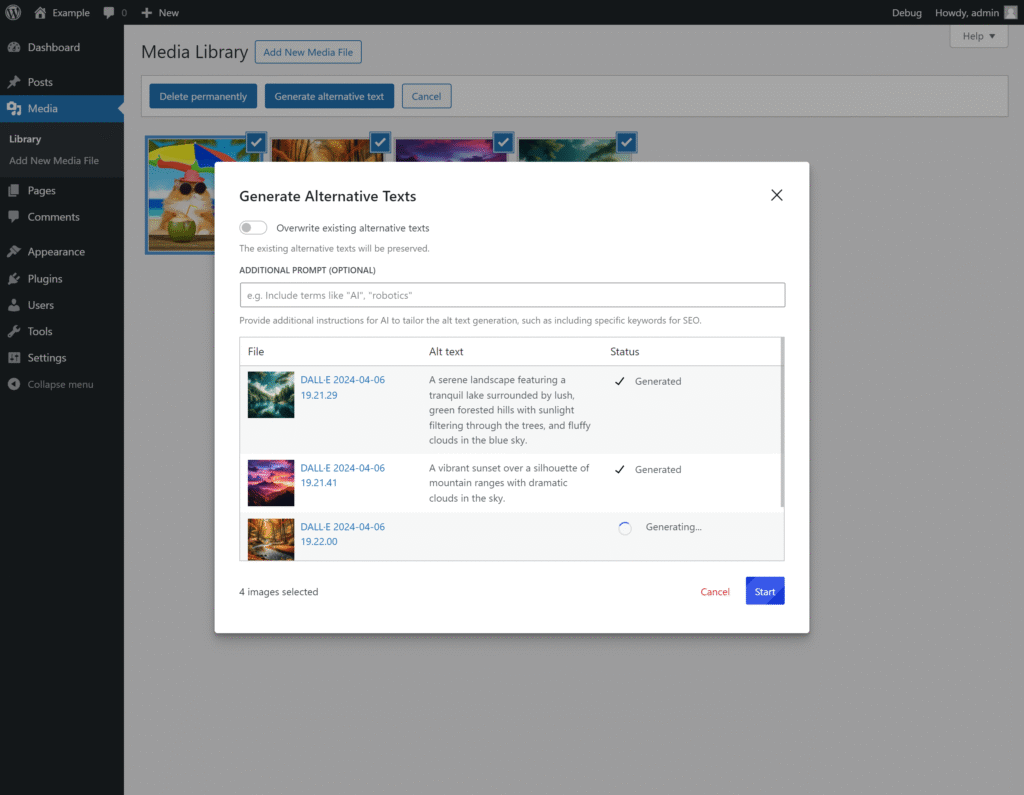Image resolution: width=1024 pixels, height=795 pixels.
Task: Open the comments bubble icon in admin bar
Action: point(108,12)
